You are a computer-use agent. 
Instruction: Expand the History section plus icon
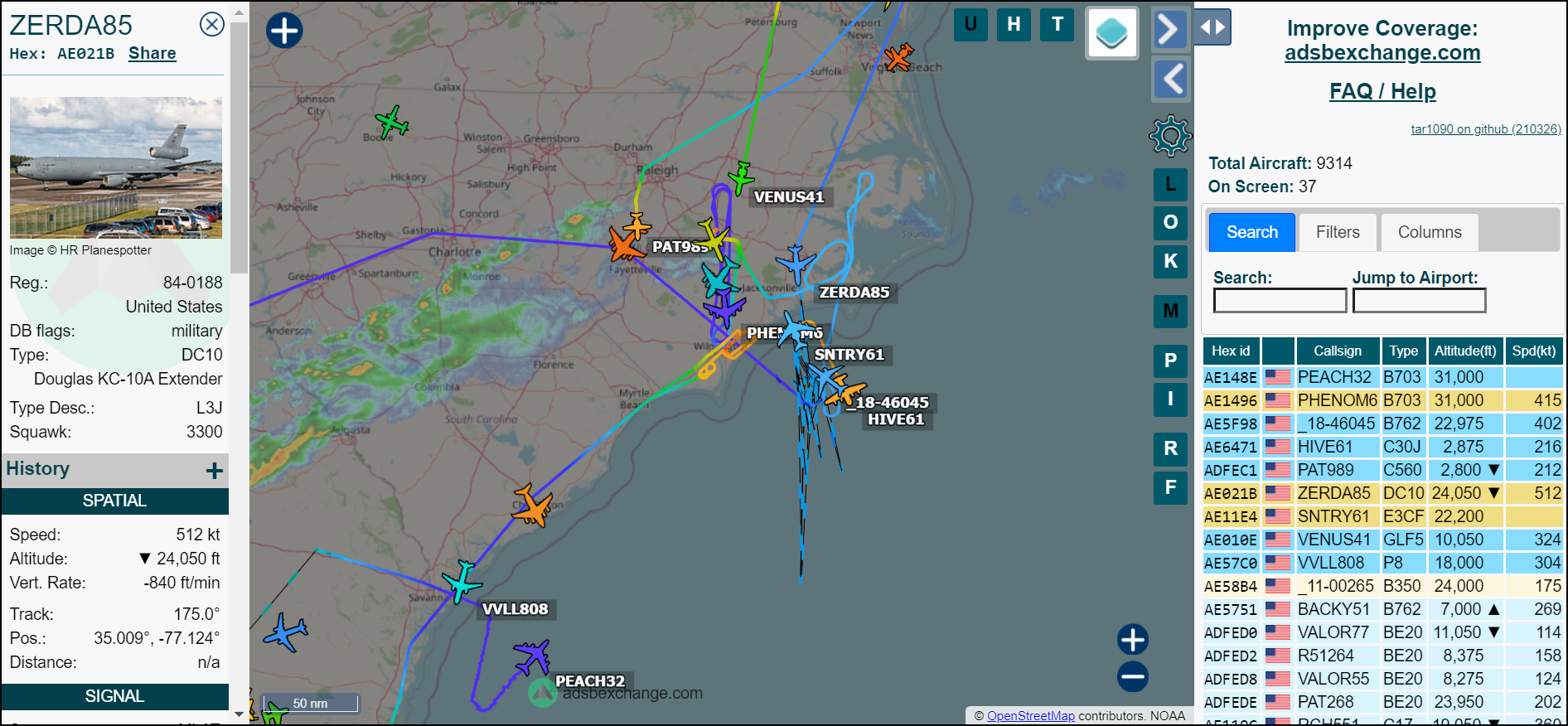point(215,471)
